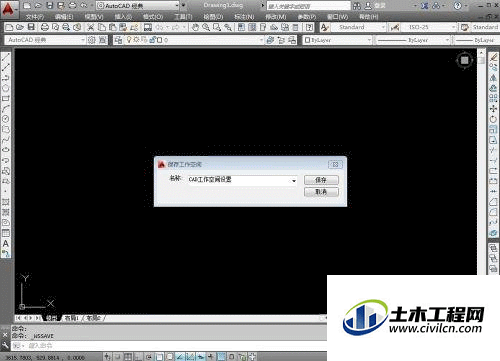Click 取消 button in save workspace dialog
Viewport: 500px width, 361px height.
pyautogui.click(x=321, y=192)
